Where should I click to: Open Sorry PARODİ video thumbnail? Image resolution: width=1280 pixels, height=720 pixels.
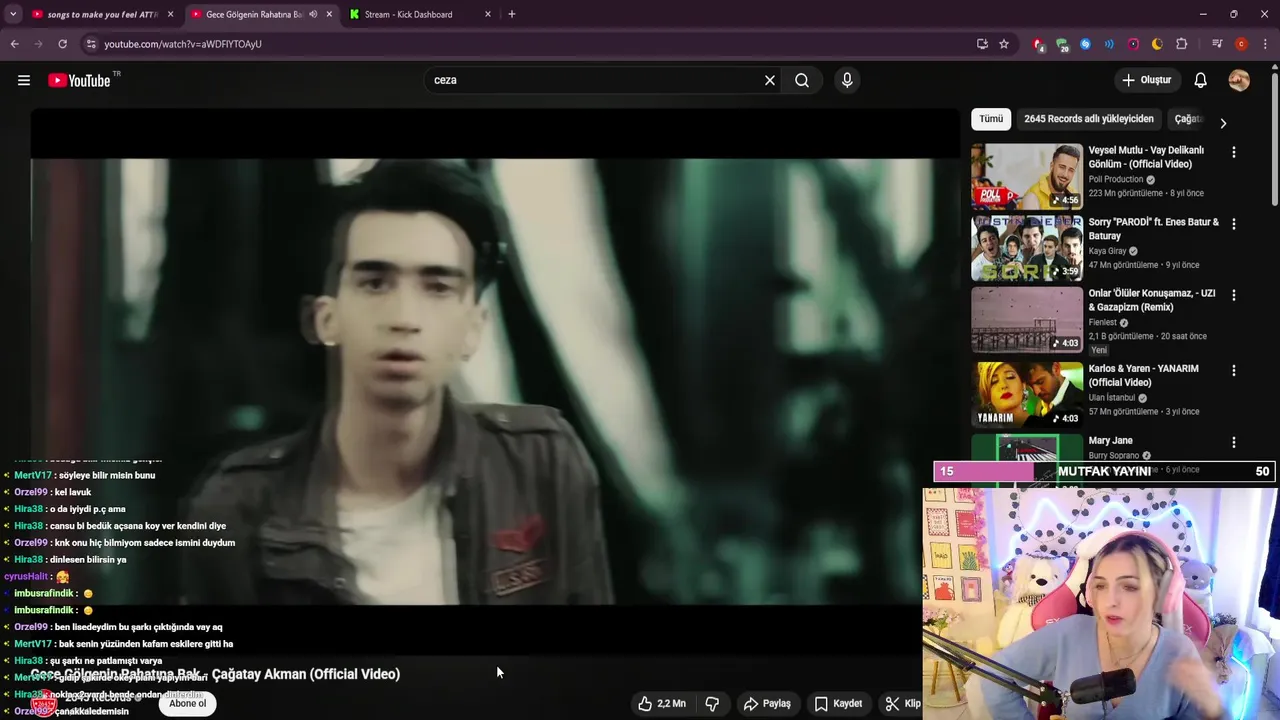pos(1027,248)
